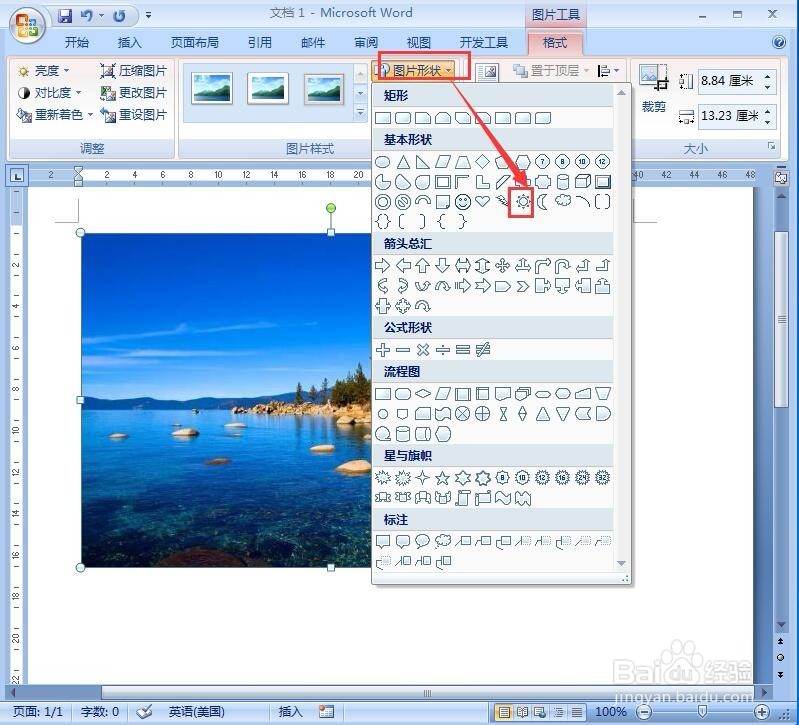Click the zoom slider handle

[702, 711]
